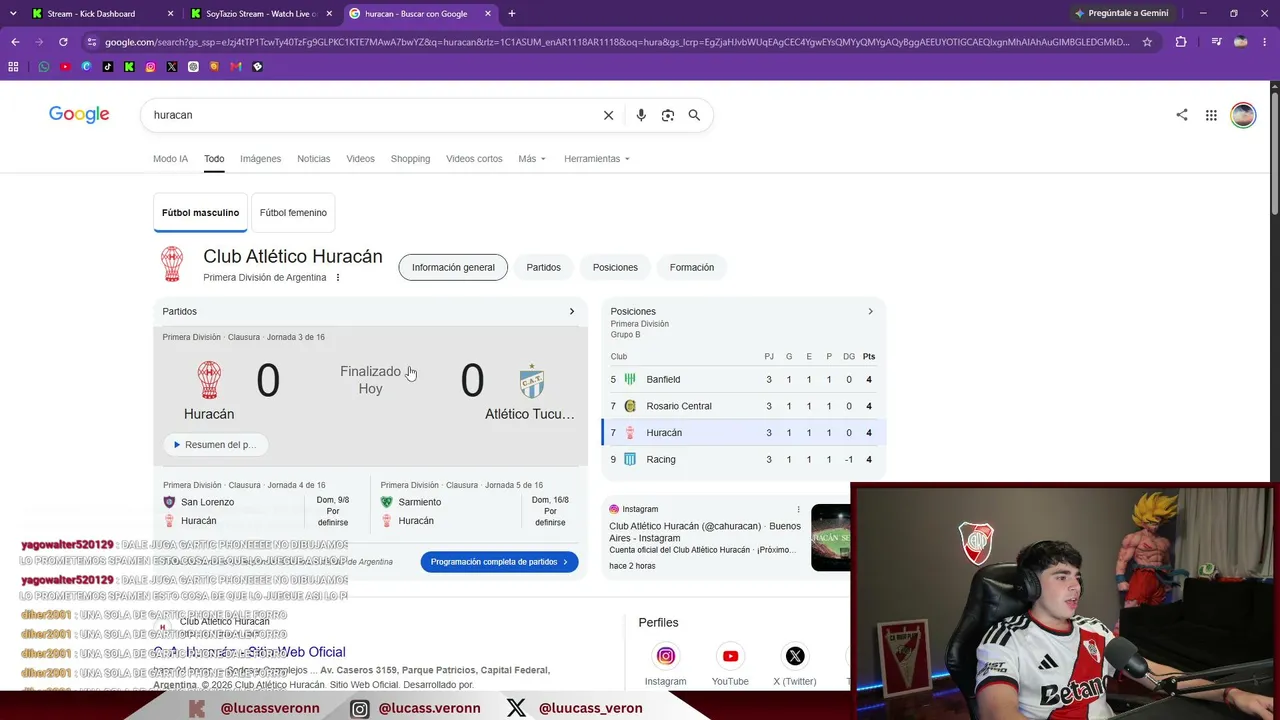Screen dimensions: 1280x720
Task: Share the Google results page
Action: tap(1182, 115)
